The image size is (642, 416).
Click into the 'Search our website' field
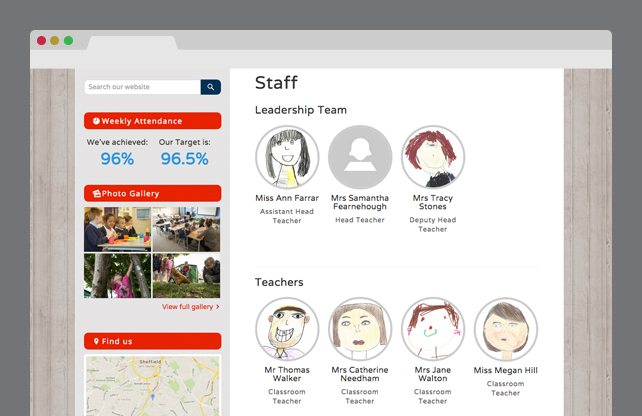point(142,87)
